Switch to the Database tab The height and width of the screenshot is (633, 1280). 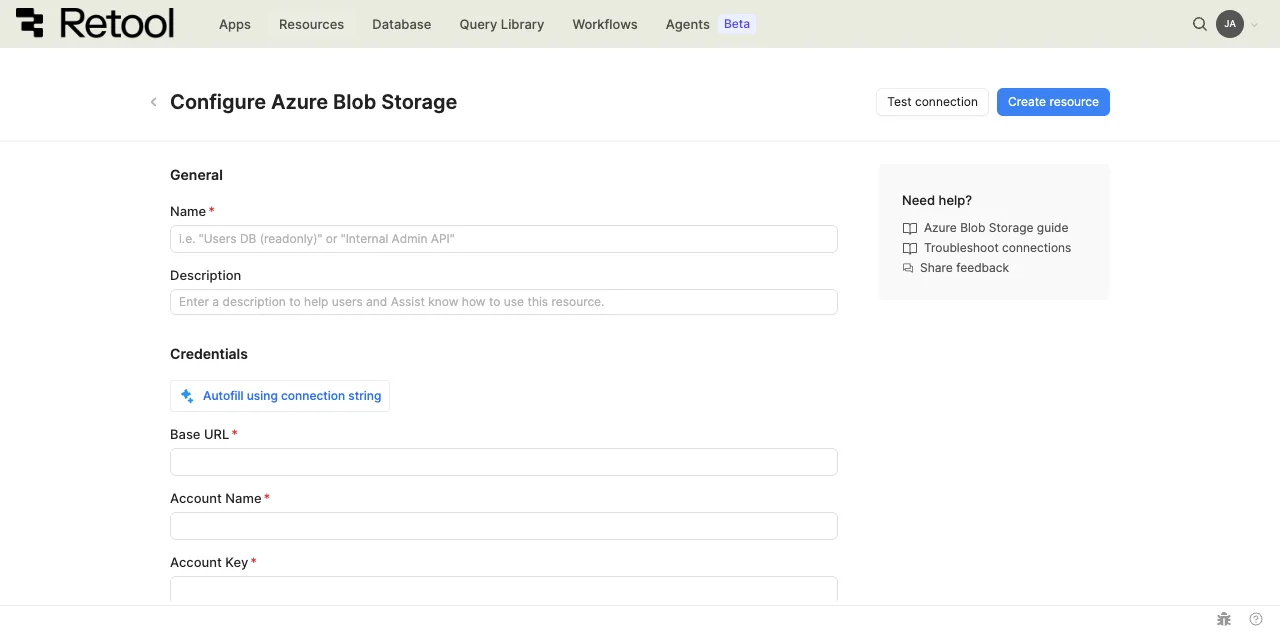pos(401,24)
